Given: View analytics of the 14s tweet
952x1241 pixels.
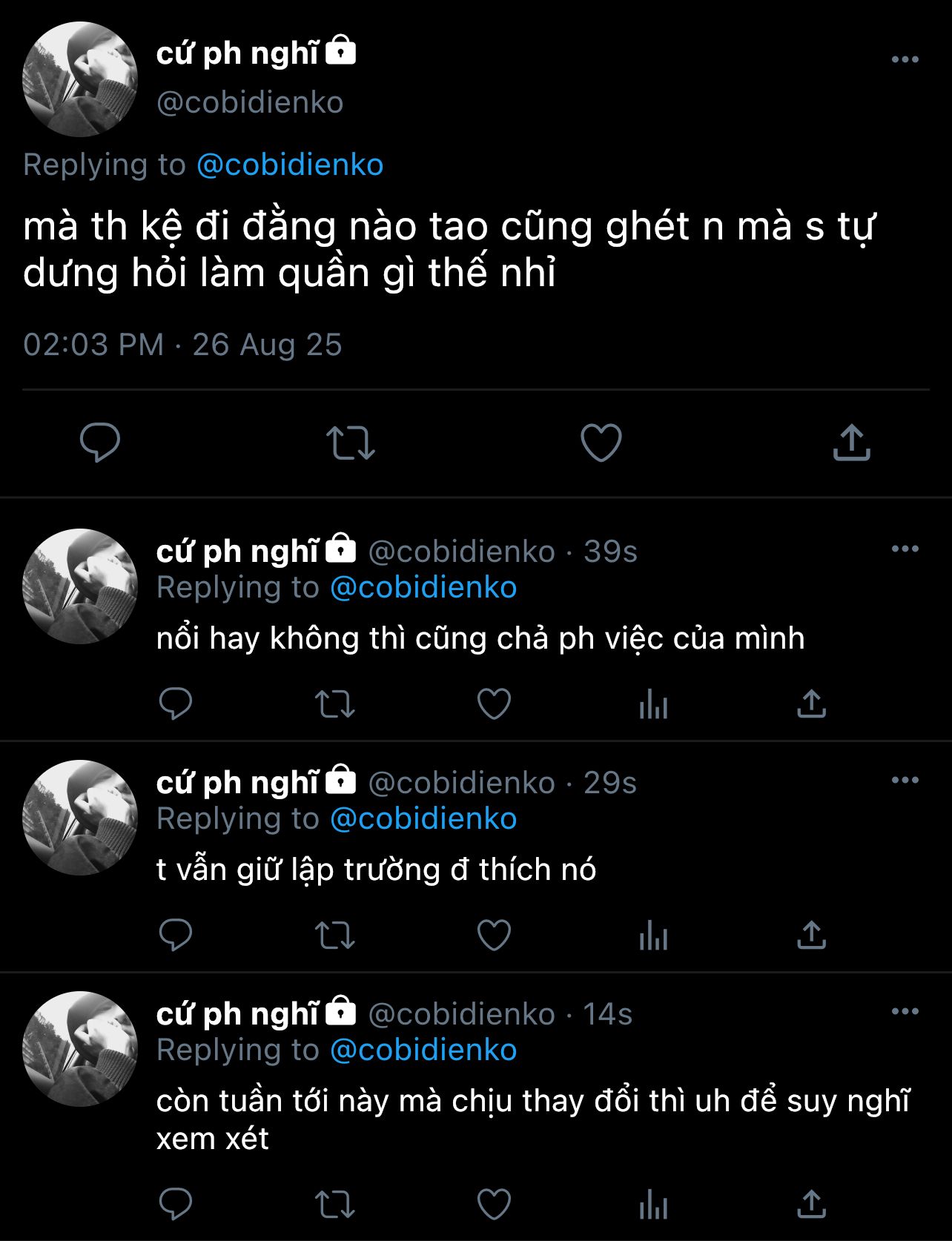Looking at the screenshot, I should click(653, 1205).
